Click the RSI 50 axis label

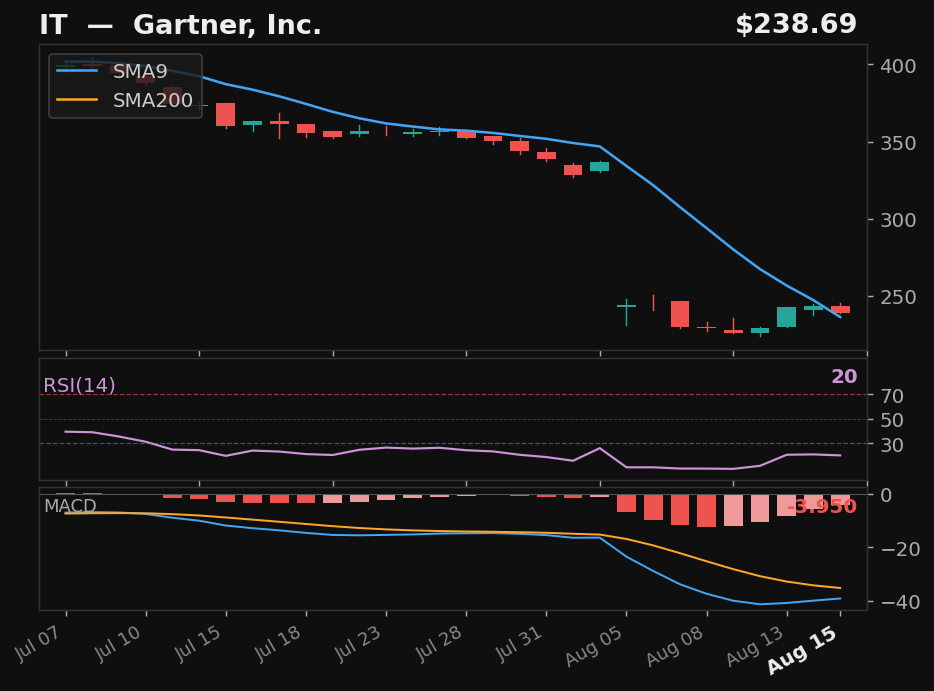(892, 420)
